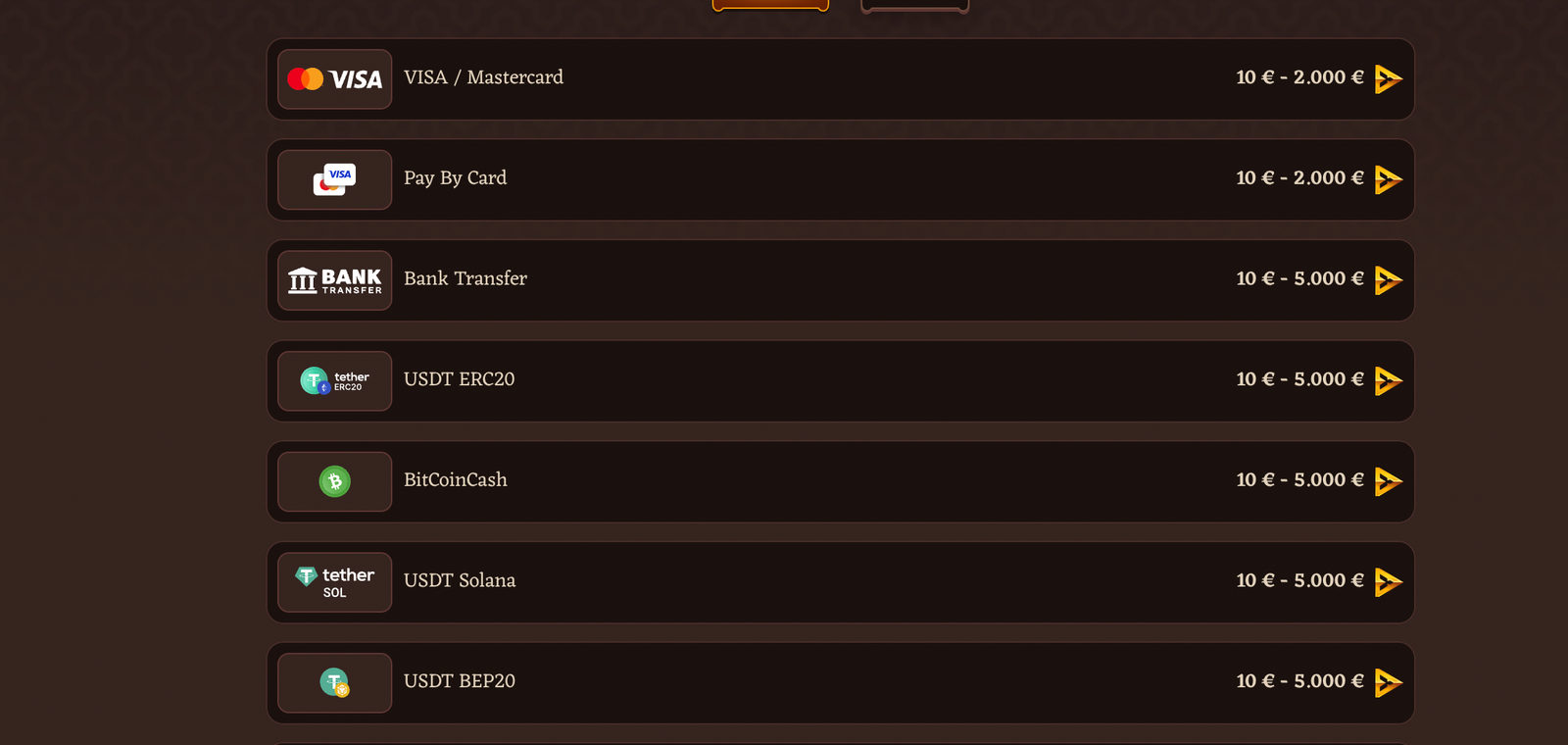Choose the Bank Transfer method label

coord(465,278)
